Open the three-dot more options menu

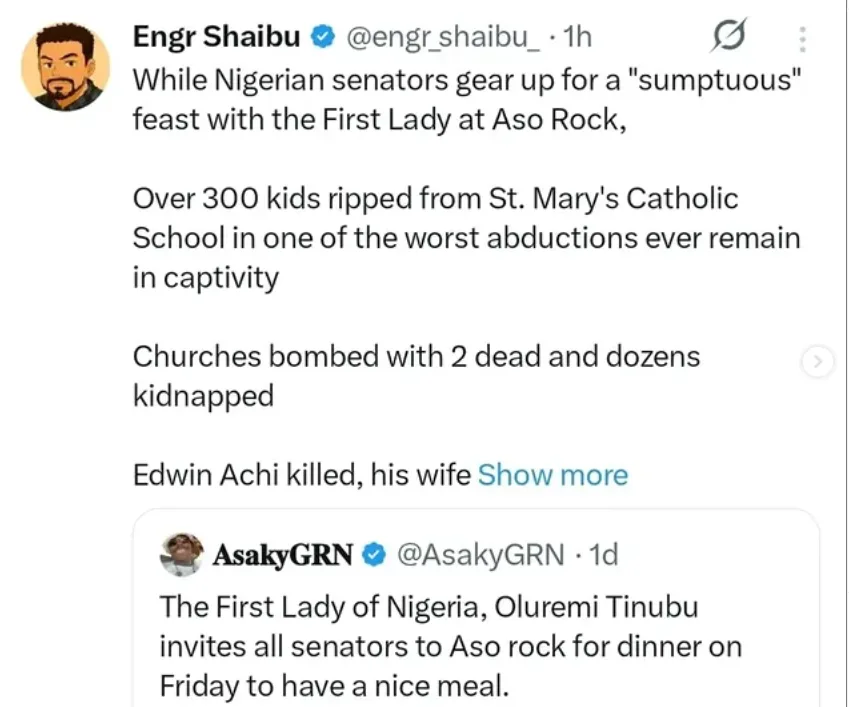click(802, 39)
